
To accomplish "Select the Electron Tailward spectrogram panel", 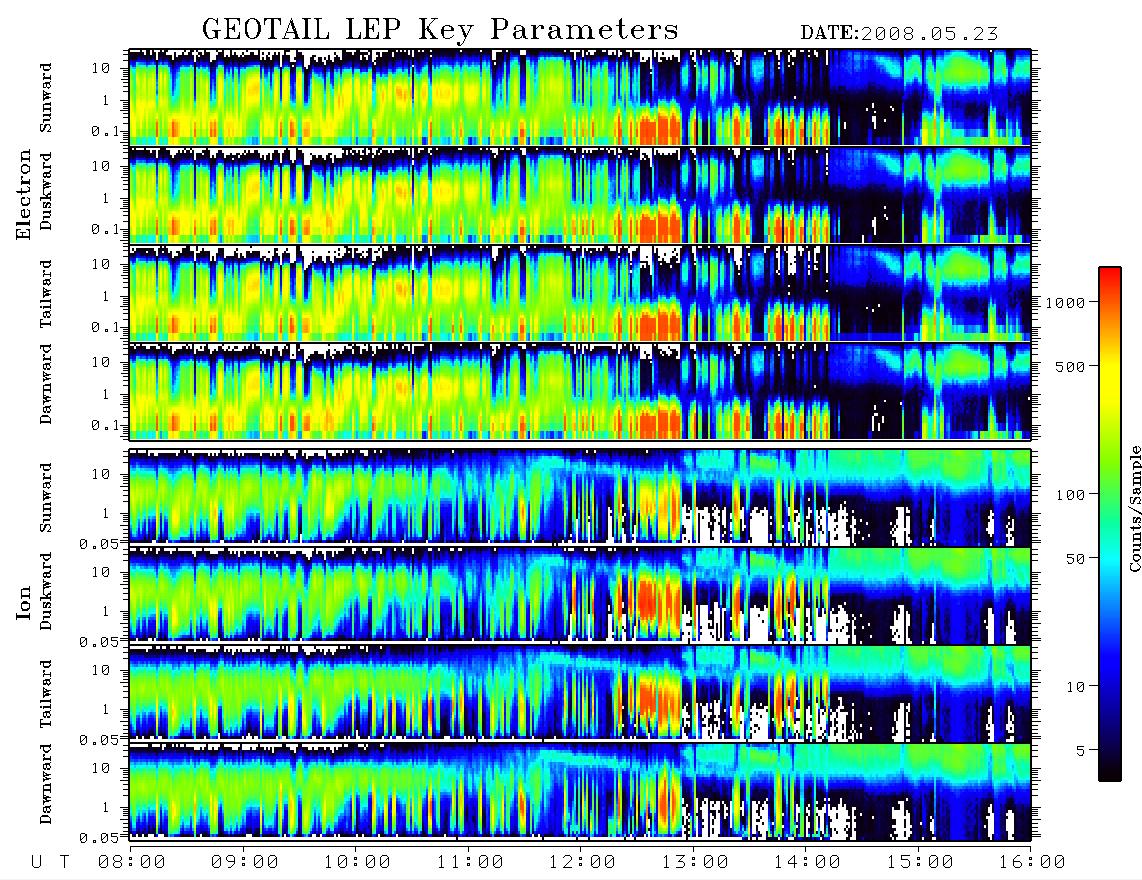I will coord(580,293).
